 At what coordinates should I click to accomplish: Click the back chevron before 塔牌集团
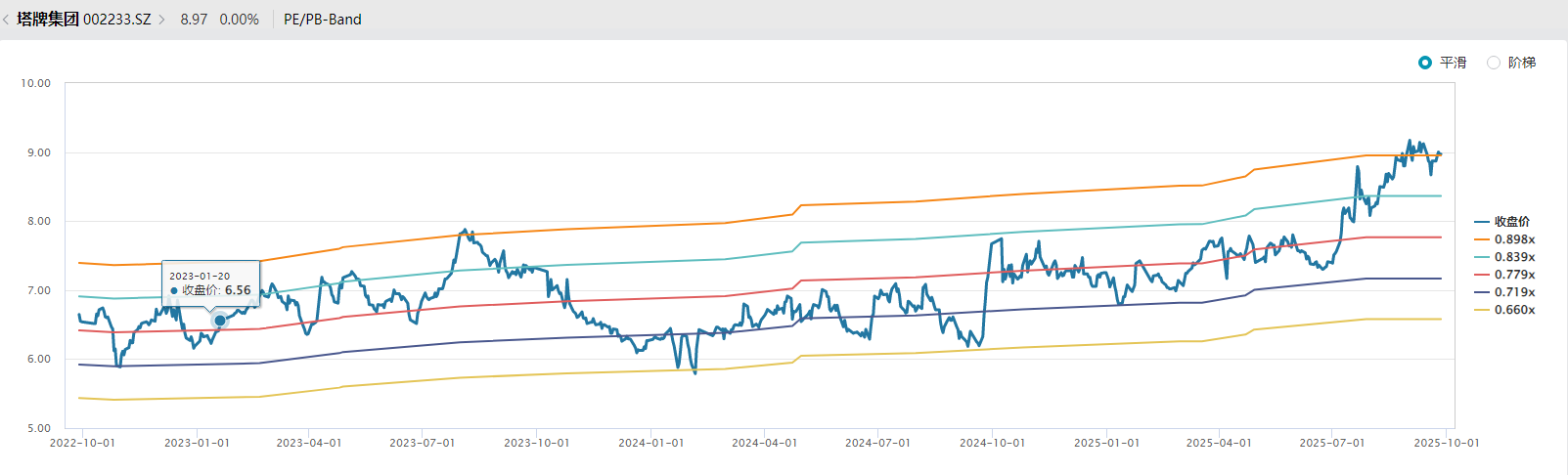point(6,20)
